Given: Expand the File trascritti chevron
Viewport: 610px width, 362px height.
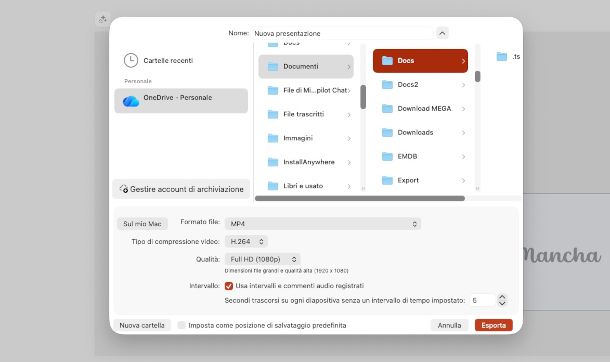Looking at the screenshot, I should point(349,115).
